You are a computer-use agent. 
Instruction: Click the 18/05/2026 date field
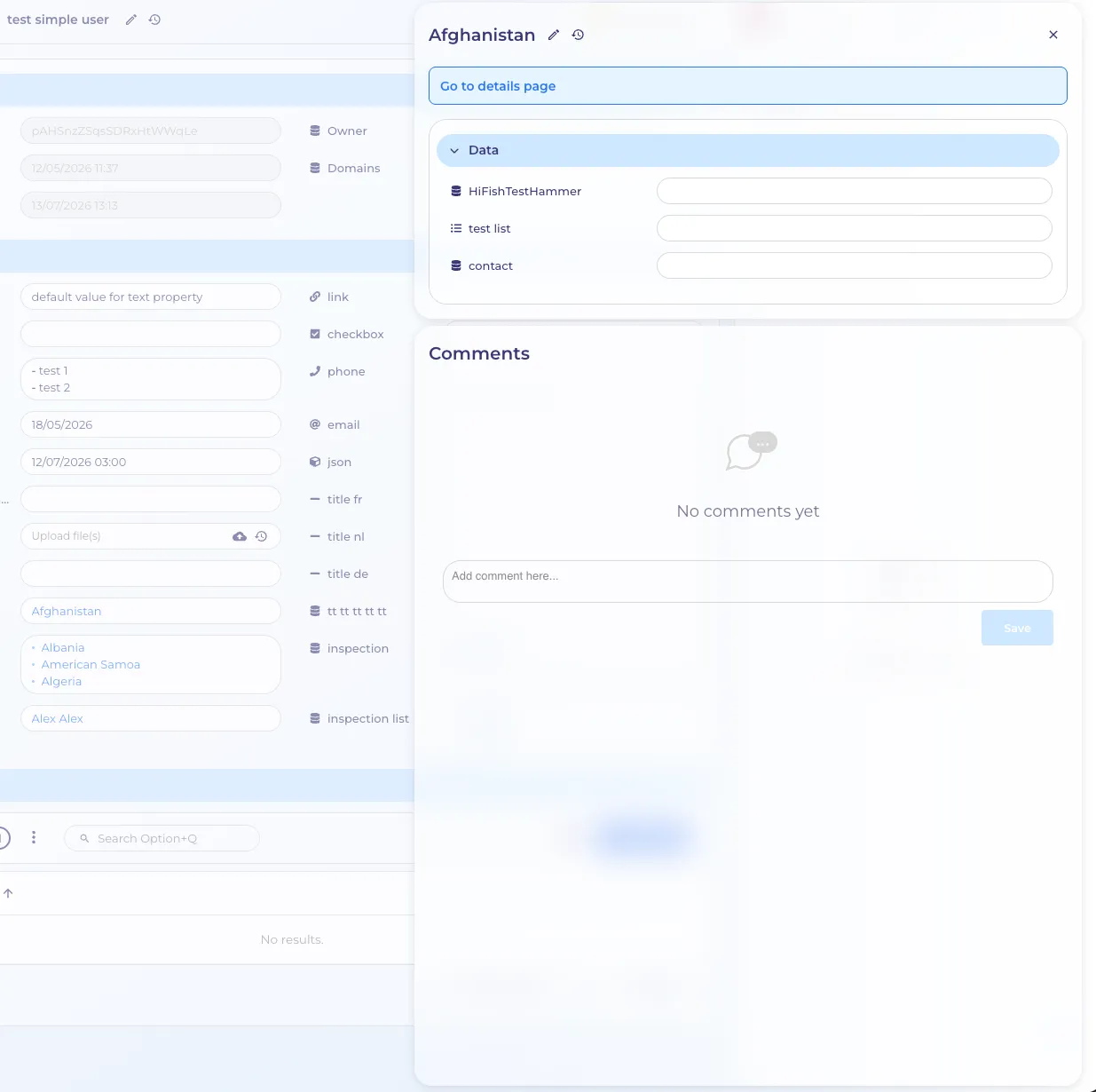151,424
